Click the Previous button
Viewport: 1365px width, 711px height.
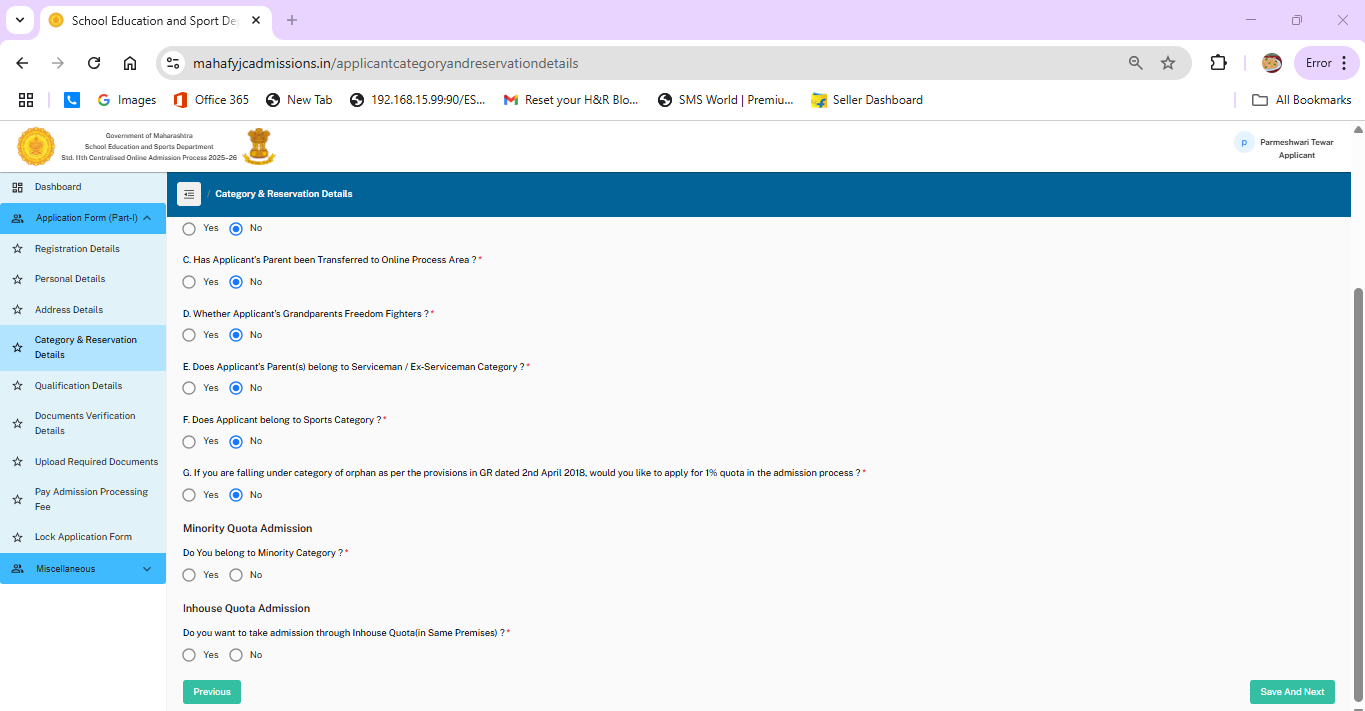212,692
